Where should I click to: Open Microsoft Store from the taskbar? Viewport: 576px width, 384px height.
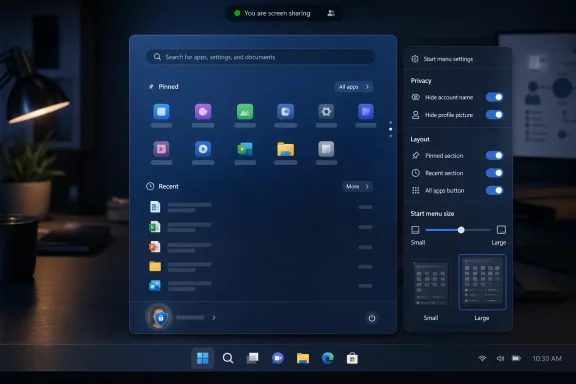click(x=352, y=358)
